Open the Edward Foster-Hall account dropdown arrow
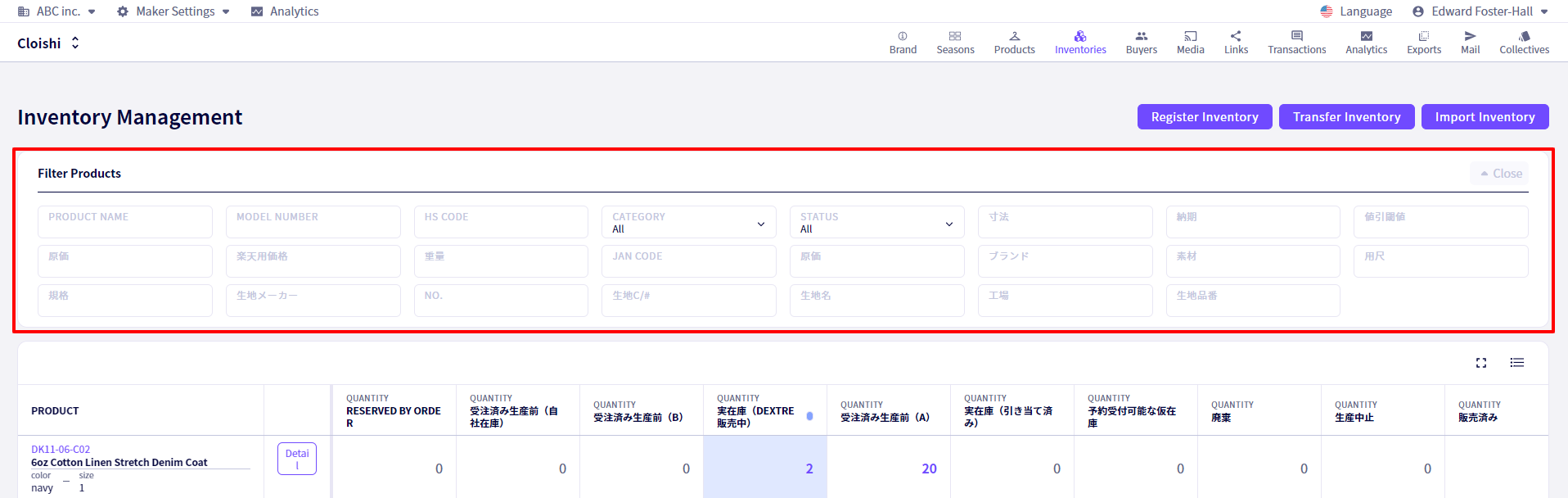 1544,11
